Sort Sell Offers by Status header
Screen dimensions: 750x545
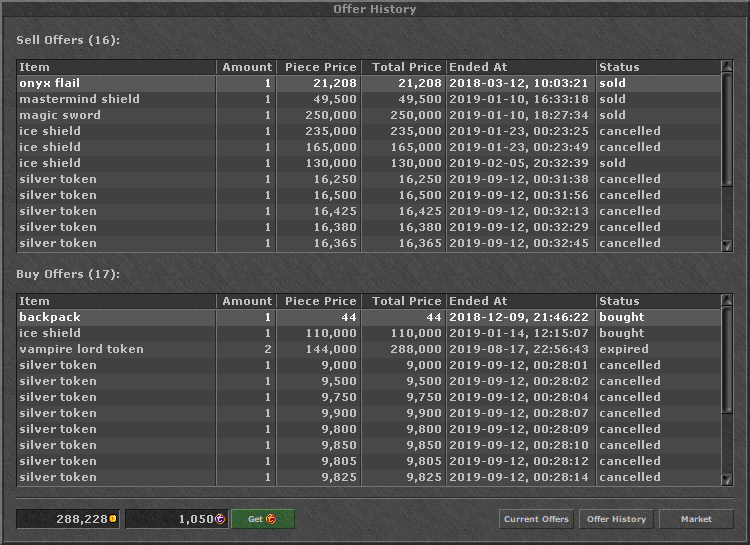(658, 67)
